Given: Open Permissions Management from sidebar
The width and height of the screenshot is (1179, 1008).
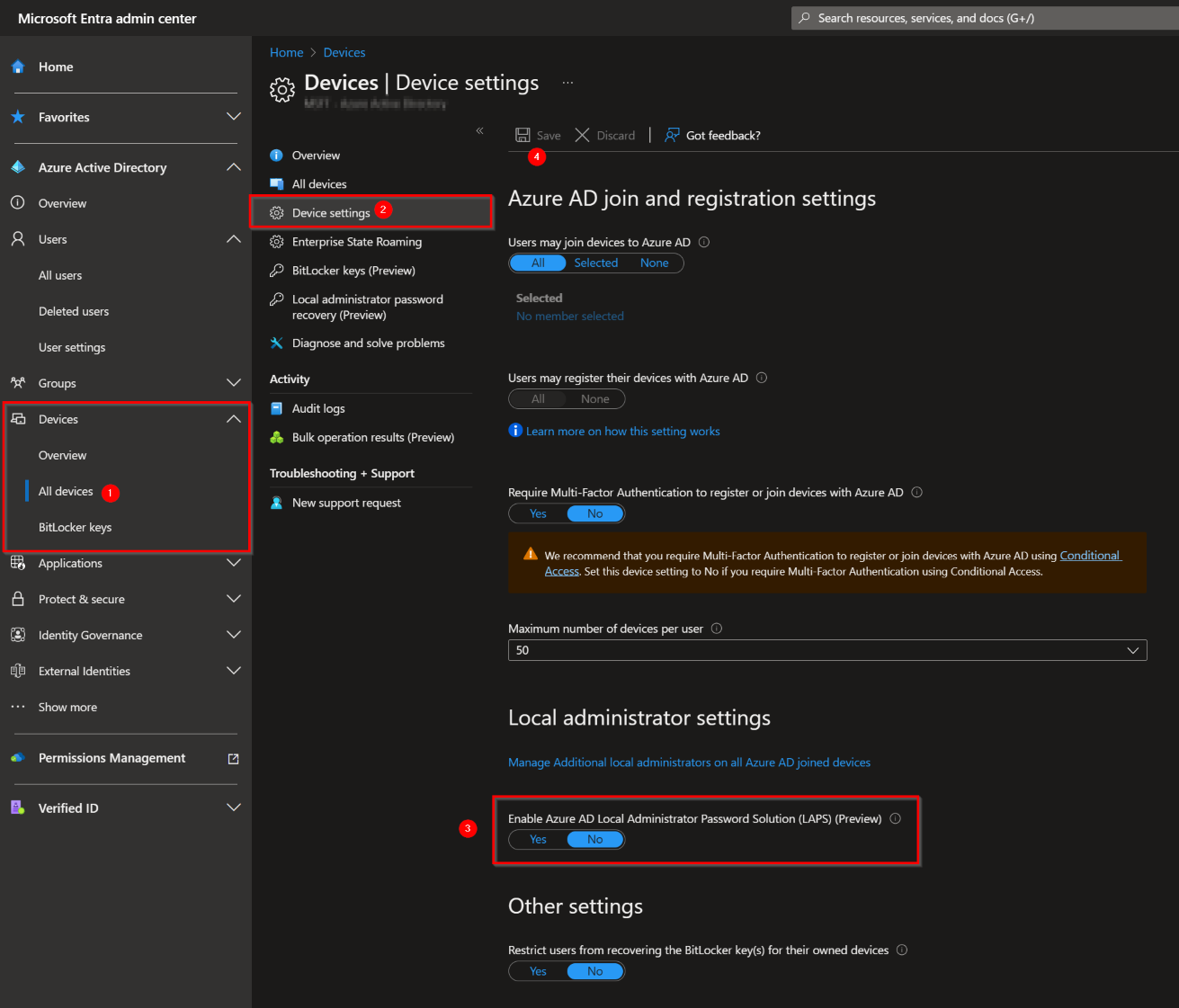Looking at the screenshot, I should pyautogui.click(x=112, y=758).
